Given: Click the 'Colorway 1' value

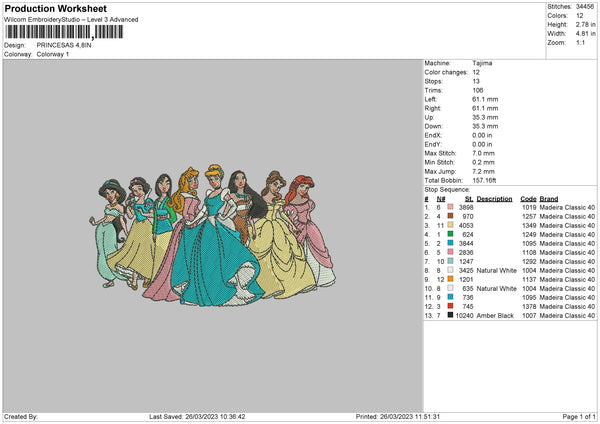Looking at the screenshot, I should click(x=53, y=54).
